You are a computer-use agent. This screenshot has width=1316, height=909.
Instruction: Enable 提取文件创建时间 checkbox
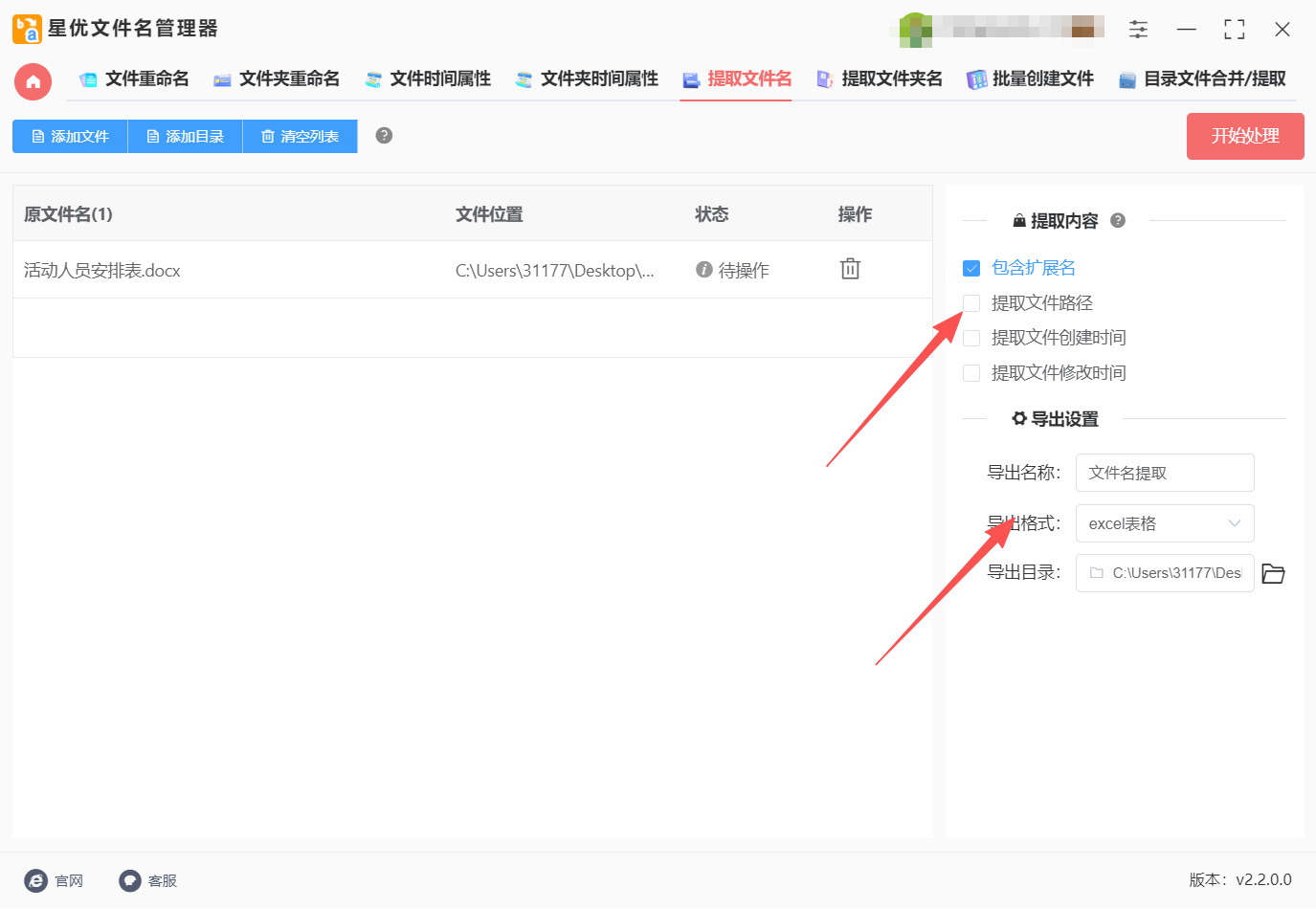pos(971,338)
